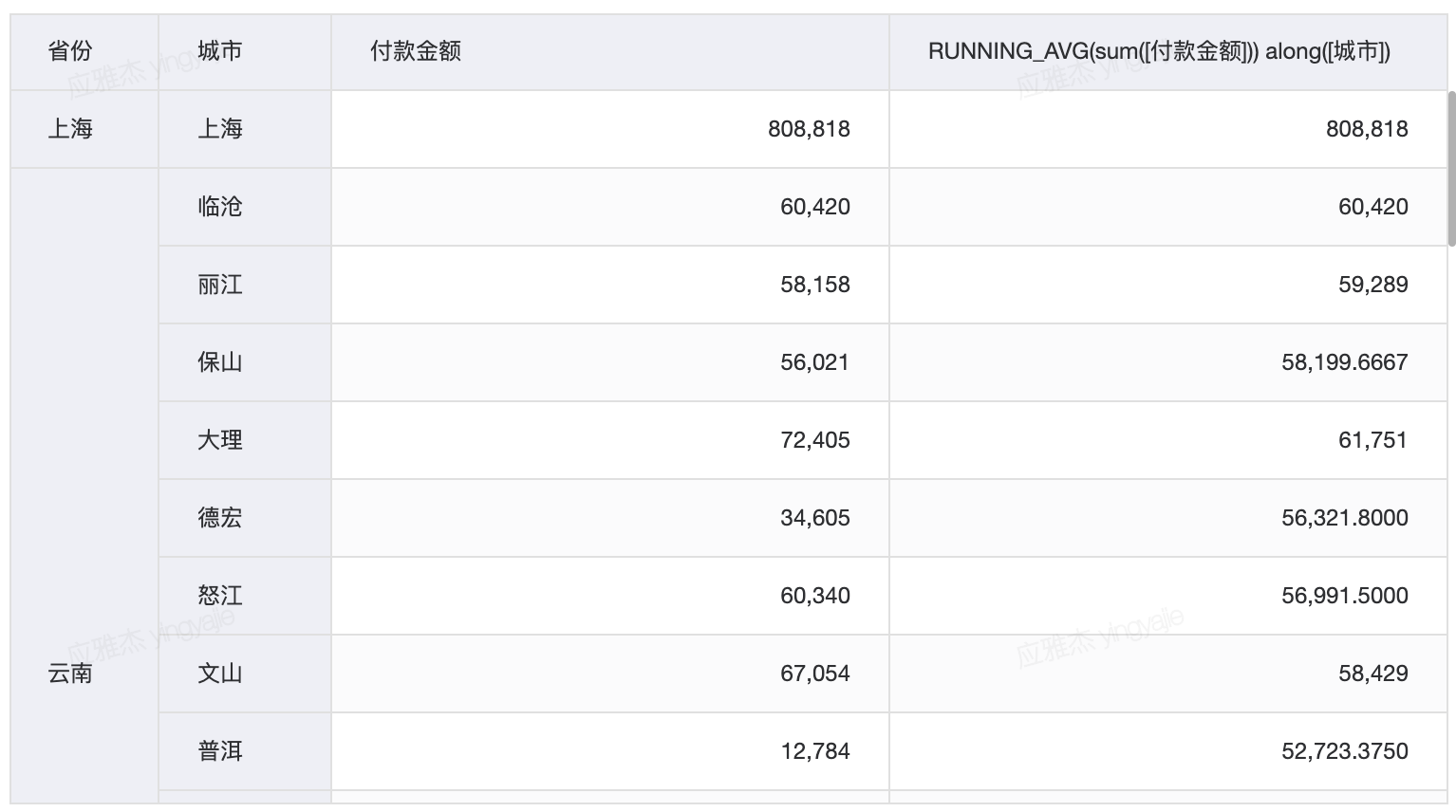
Task: Click payment amount 60,340
Action: click(x=610, y=596)
